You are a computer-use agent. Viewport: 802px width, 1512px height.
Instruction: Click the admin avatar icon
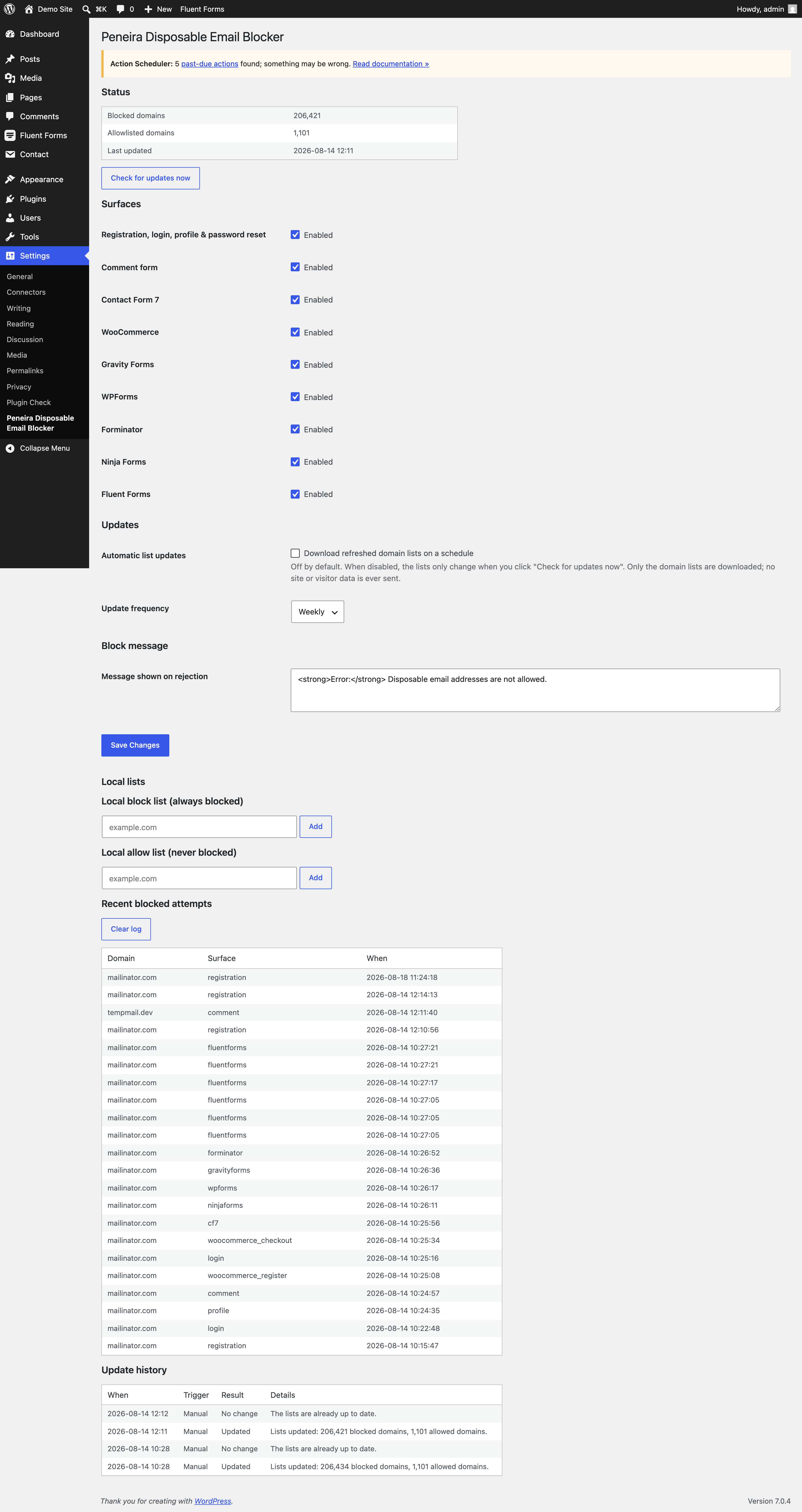pyautogui.click(x=792, y=9)
